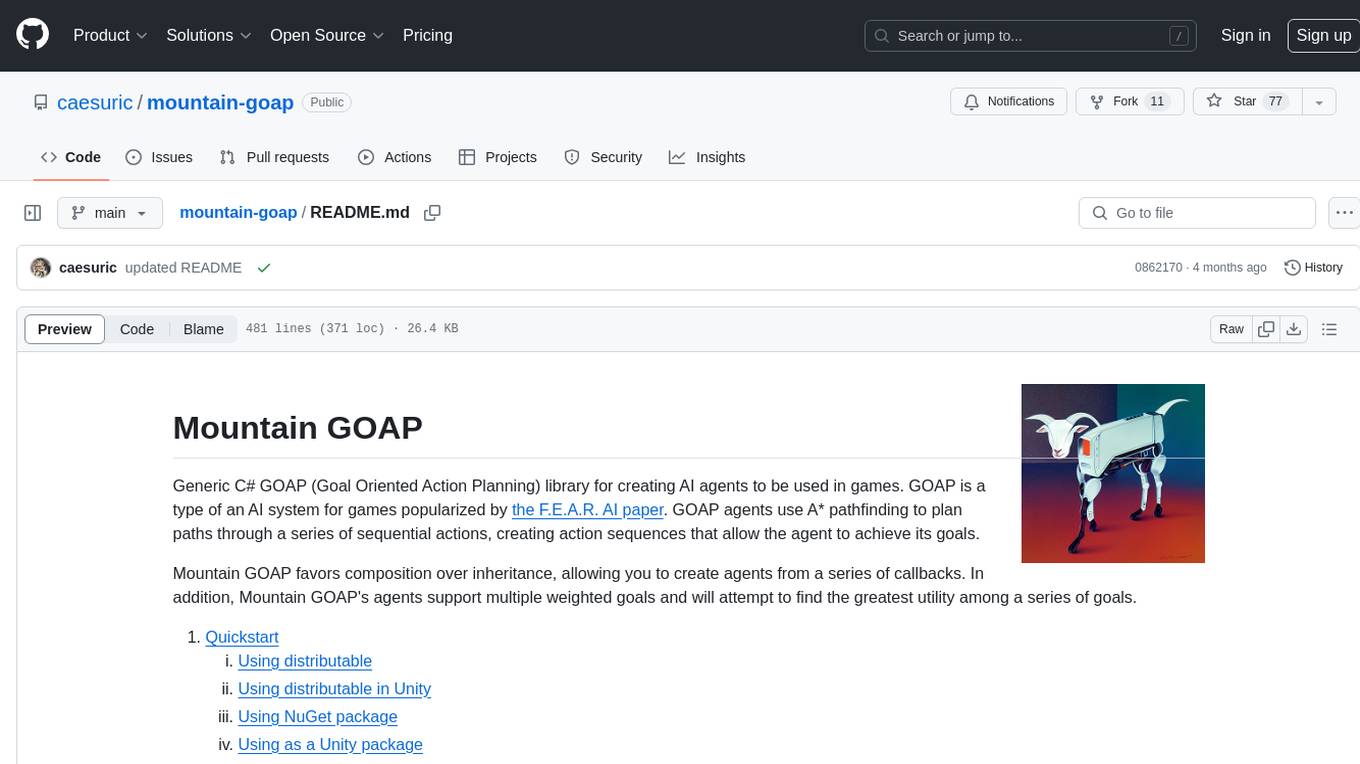Go to mountain-goap root in breadcrumb
Viewport: 1360px width, 764px height.
click(x=238, y=212)
